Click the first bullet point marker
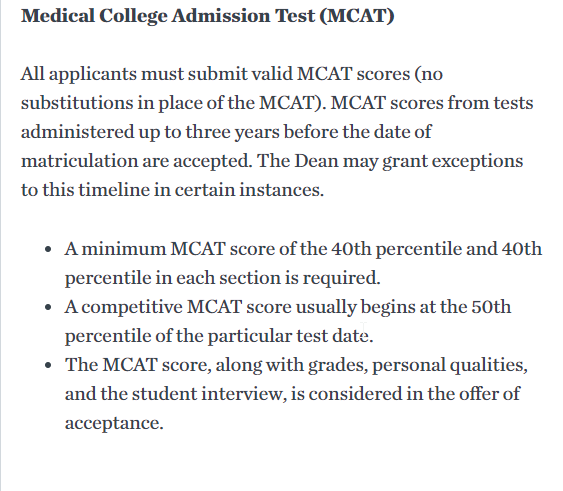 [48, 249]
